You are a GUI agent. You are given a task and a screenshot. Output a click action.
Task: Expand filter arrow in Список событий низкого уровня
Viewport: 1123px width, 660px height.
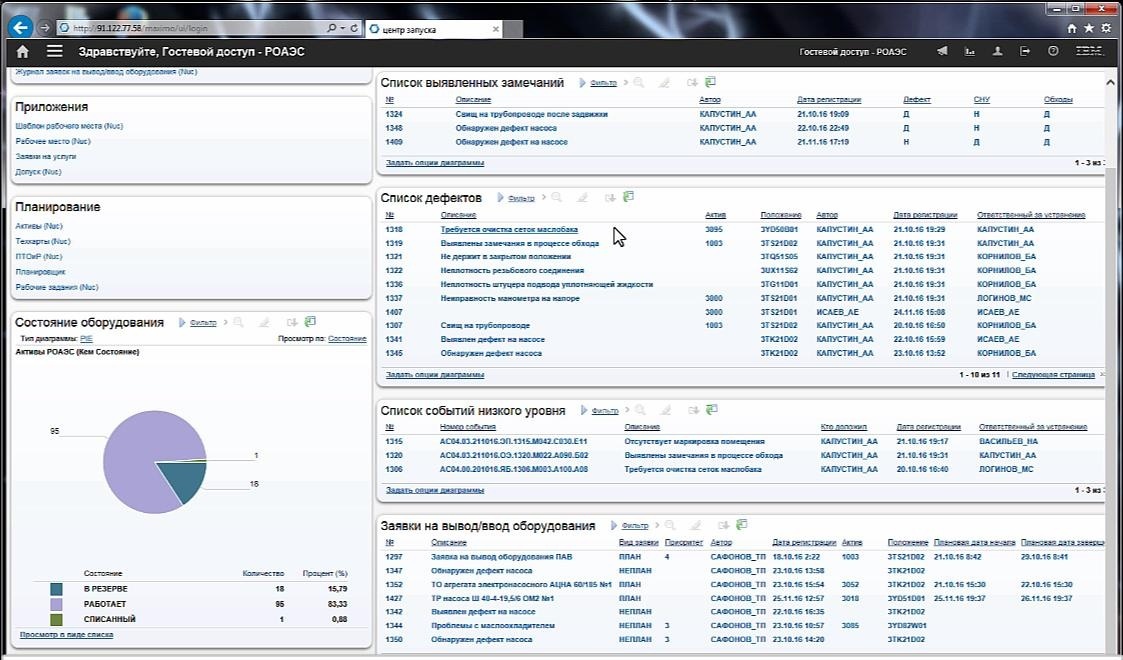tap(584, 410)
